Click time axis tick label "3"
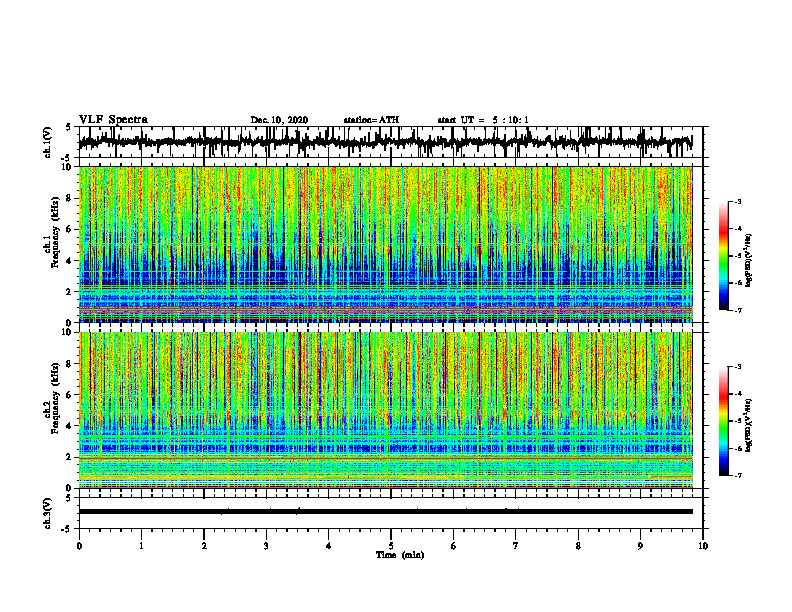The height and width of the screenshot is (612, 792). pos(266,546)
